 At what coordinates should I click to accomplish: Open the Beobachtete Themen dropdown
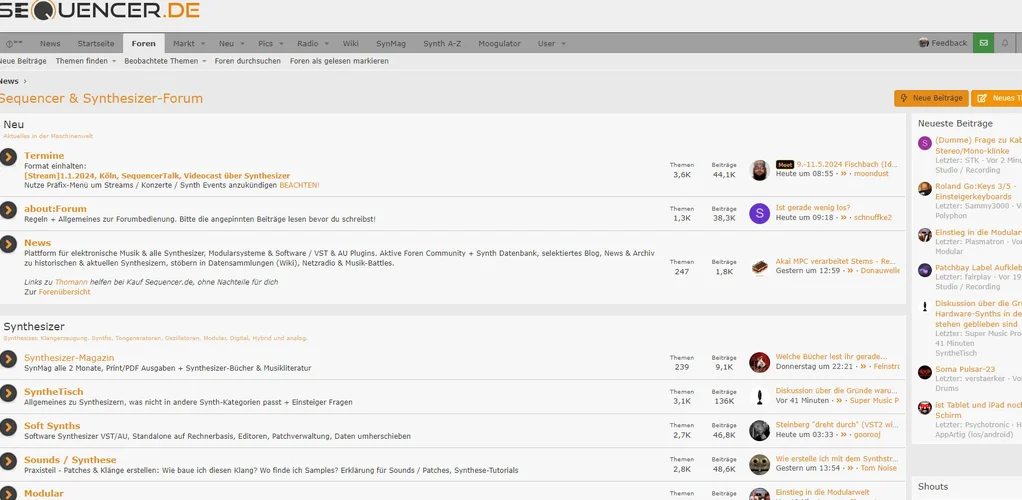point(165,61)
